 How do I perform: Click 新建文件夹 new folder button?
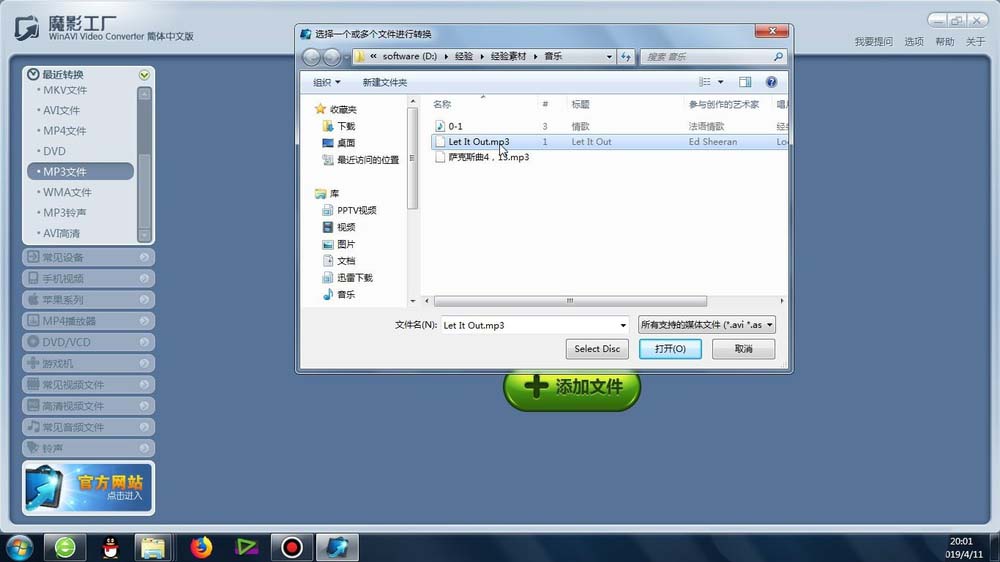(385, 82)
